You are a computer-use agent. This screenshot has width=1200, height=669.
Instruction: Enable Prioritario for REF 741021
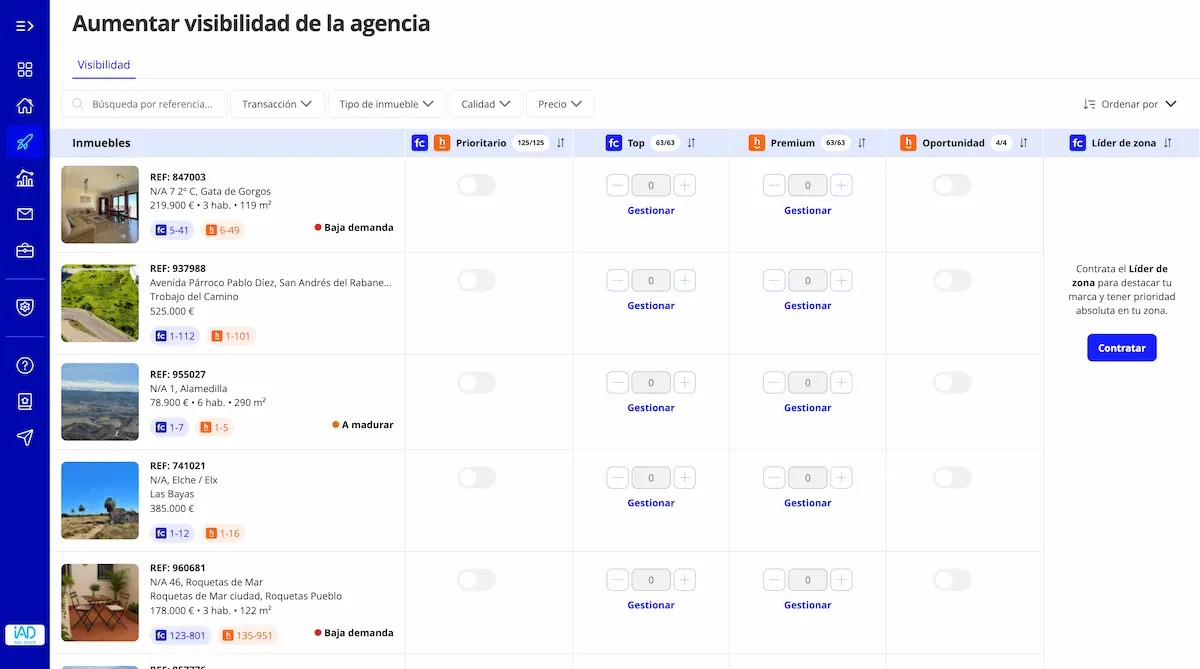tap(476, 478)
